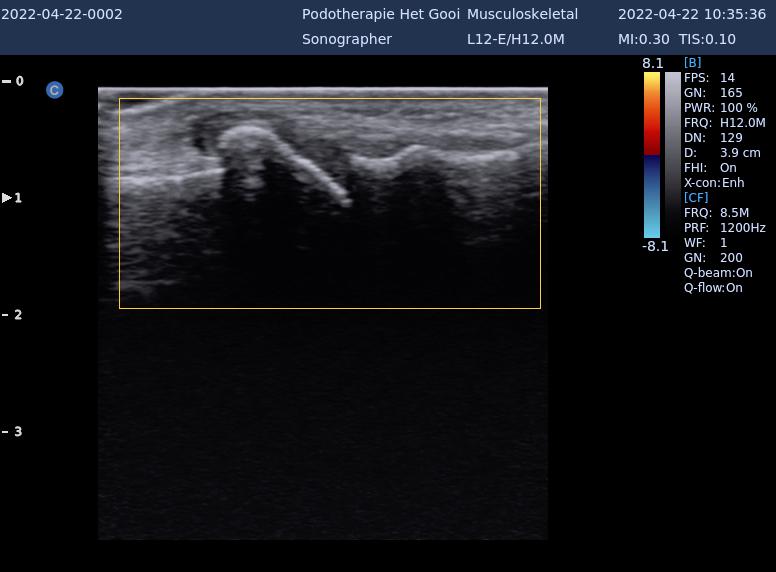
Task: Click the depth 0 tick on the scale
Action: 13,81
